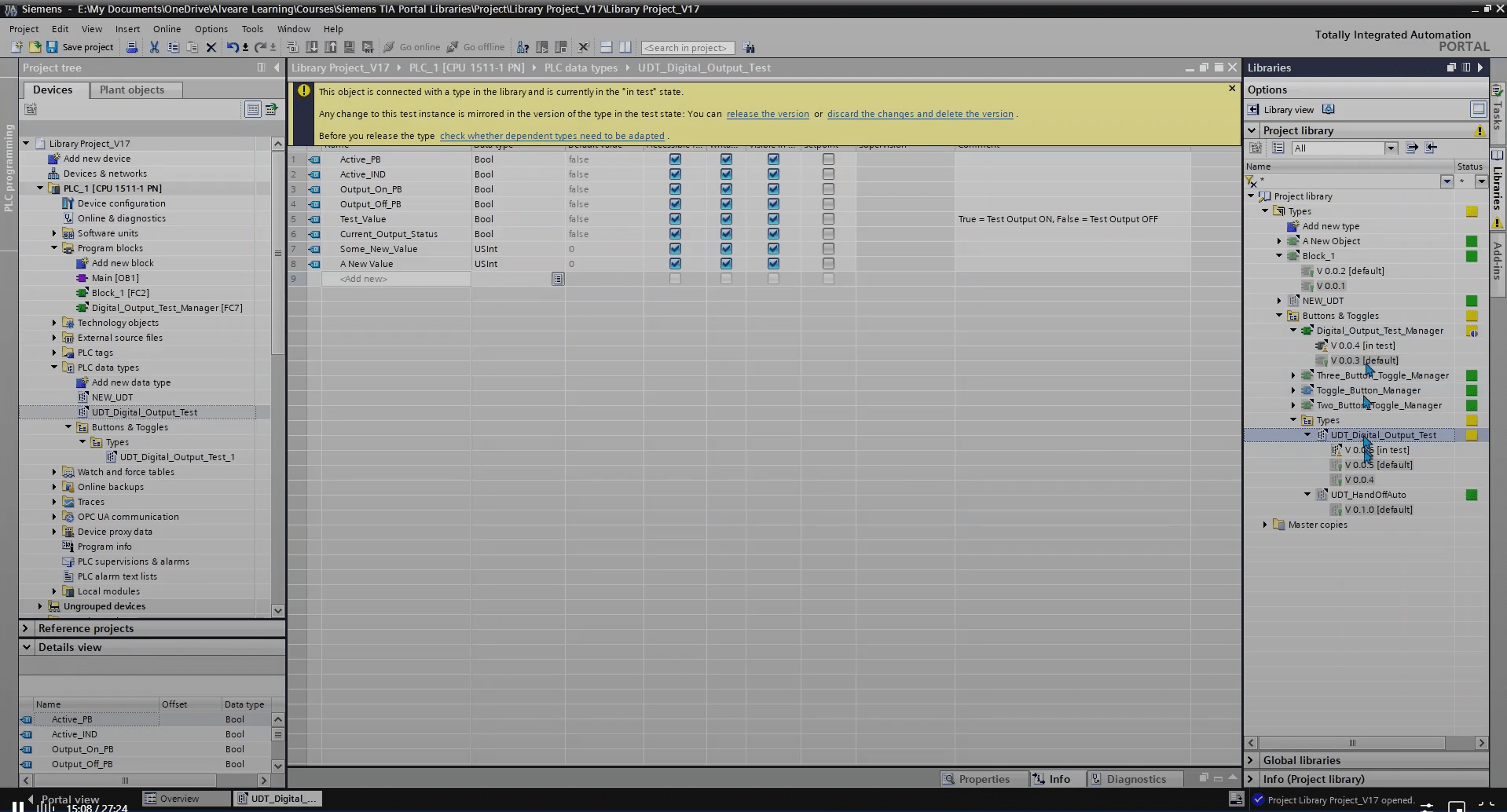Click the Search in project field

pos(687,48)
